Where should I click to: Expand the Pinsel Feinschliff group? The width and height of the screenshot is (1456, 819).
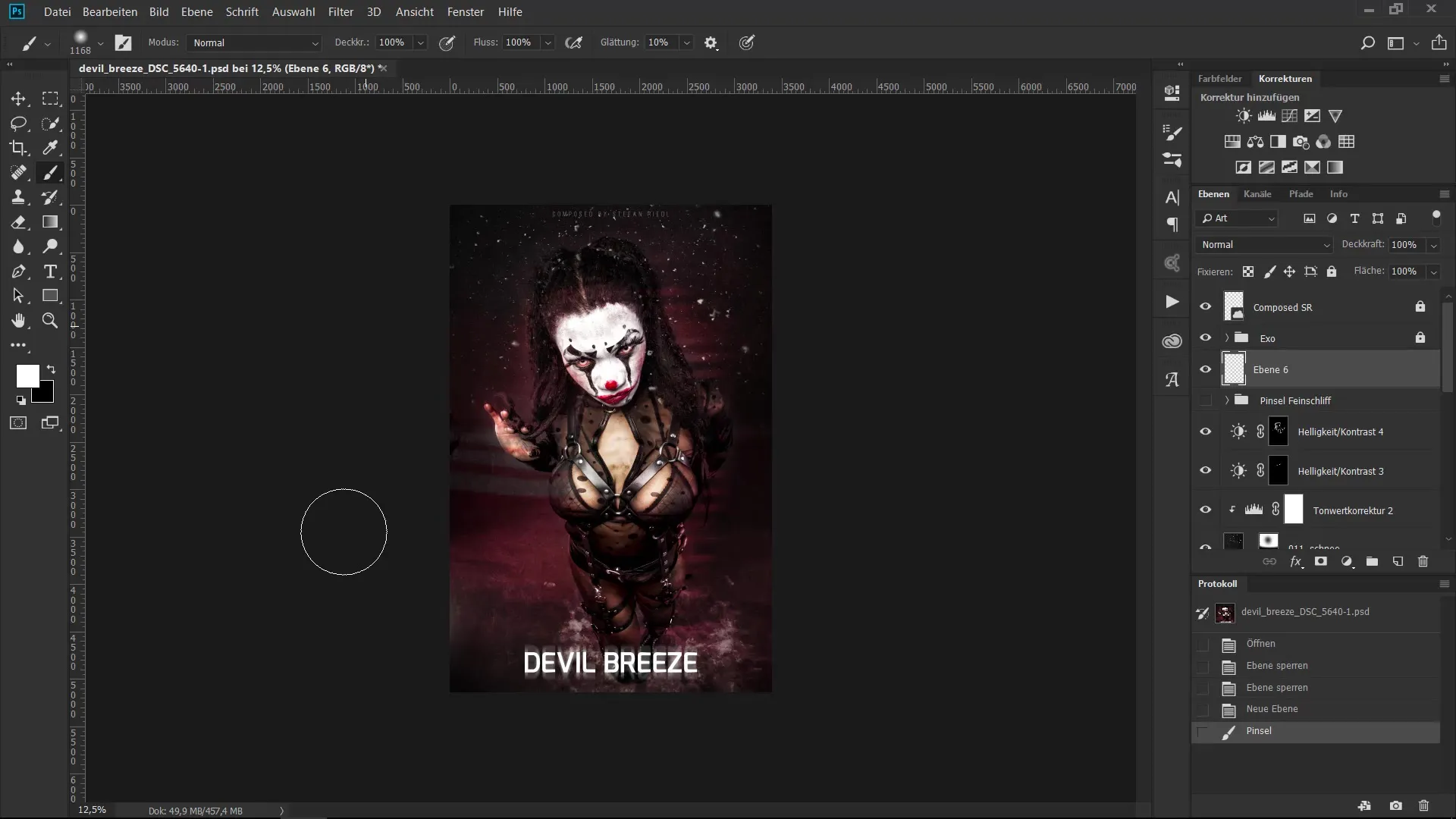click(1227, 400)
